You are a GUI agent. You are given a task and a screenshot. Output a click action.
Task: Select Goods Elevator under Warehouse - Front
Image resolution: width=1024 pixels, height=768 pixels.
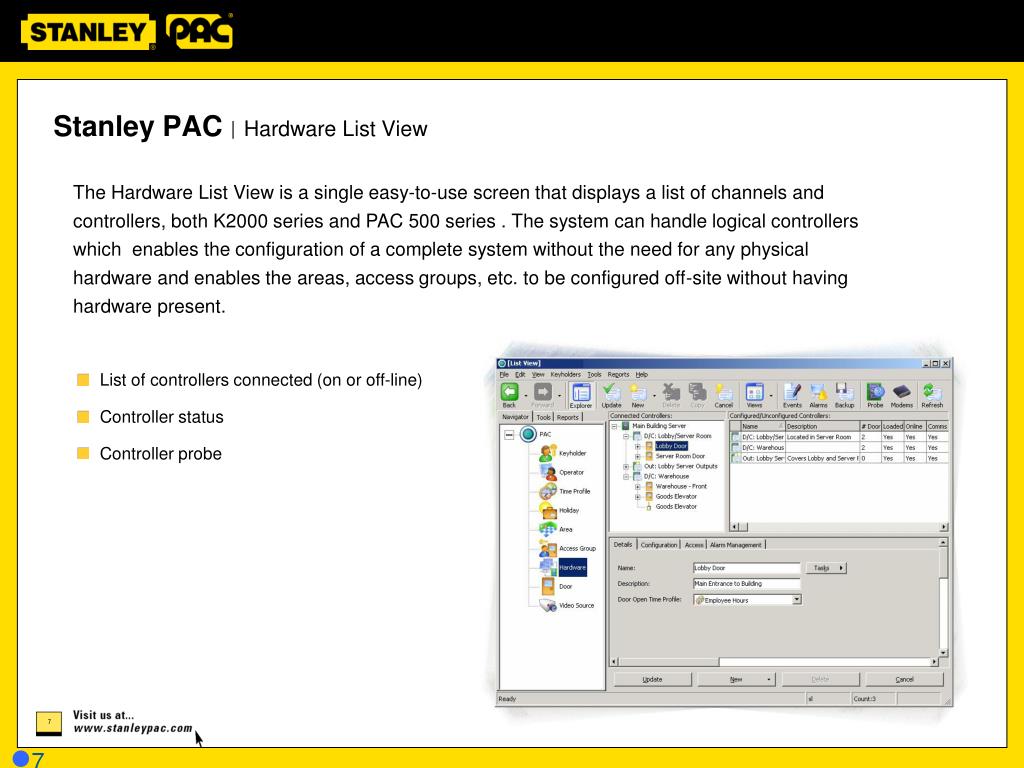pos(676,496)
